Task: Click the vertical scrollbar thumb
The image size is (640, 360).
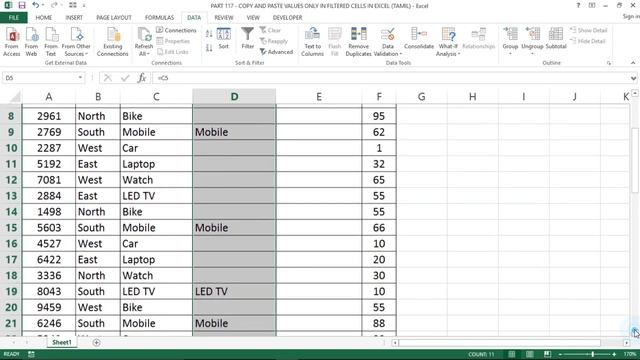Action: (x=635, y=160)
